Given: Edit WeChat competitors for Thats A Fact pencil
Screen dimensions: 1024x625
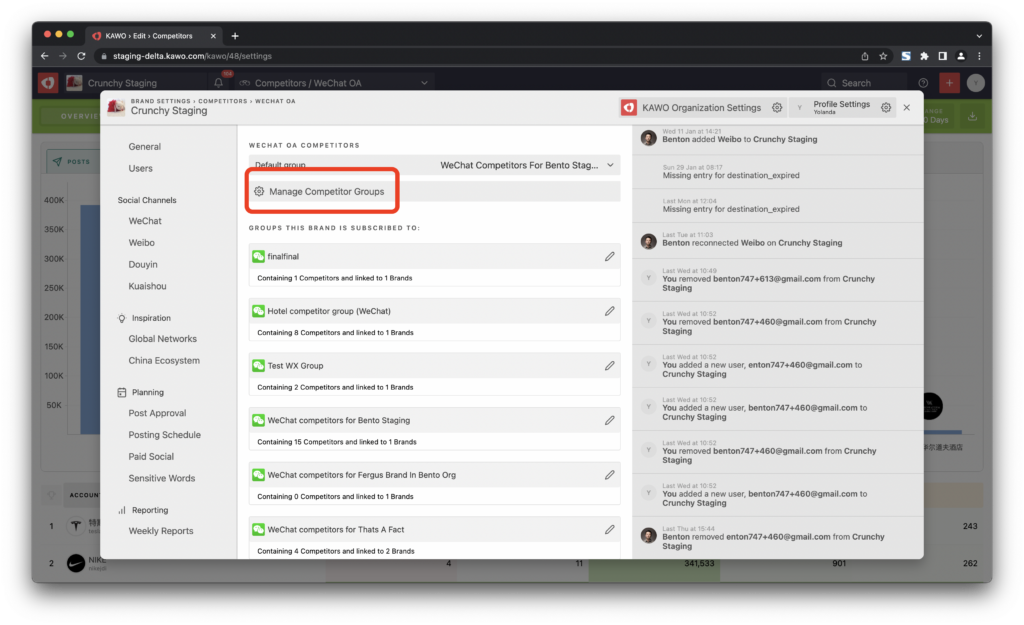Looking at the screenshot, I should click(x=609, y=530).
